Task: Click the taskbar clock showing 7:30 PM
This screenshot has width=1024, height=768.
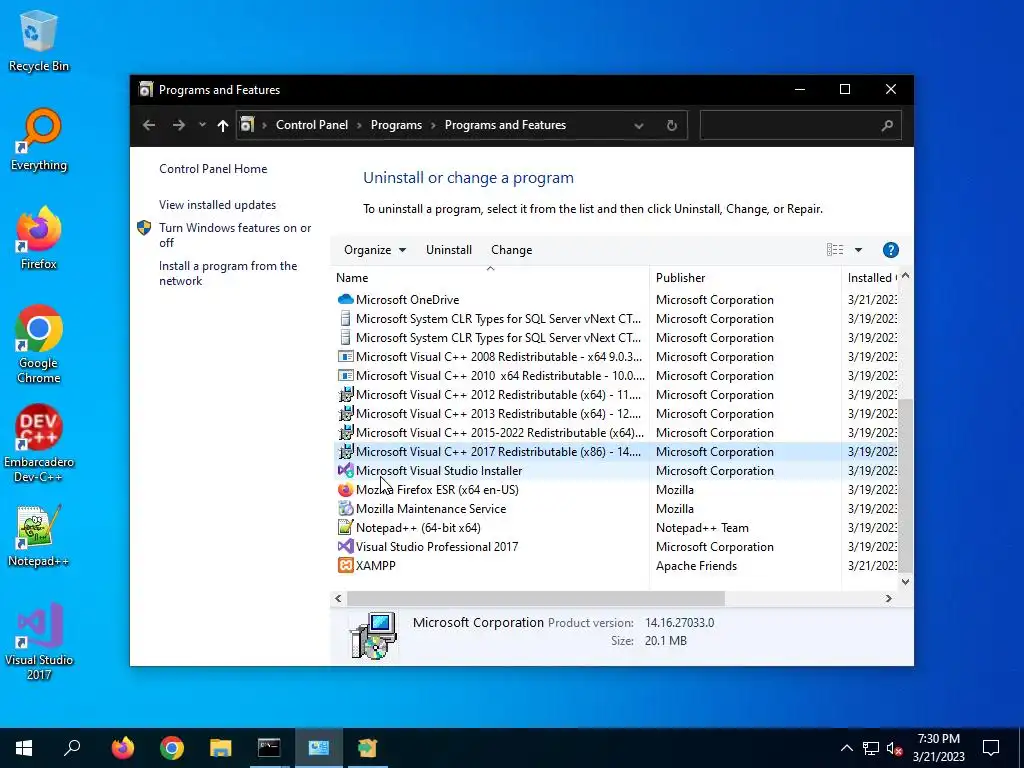Action: point(938,748)
